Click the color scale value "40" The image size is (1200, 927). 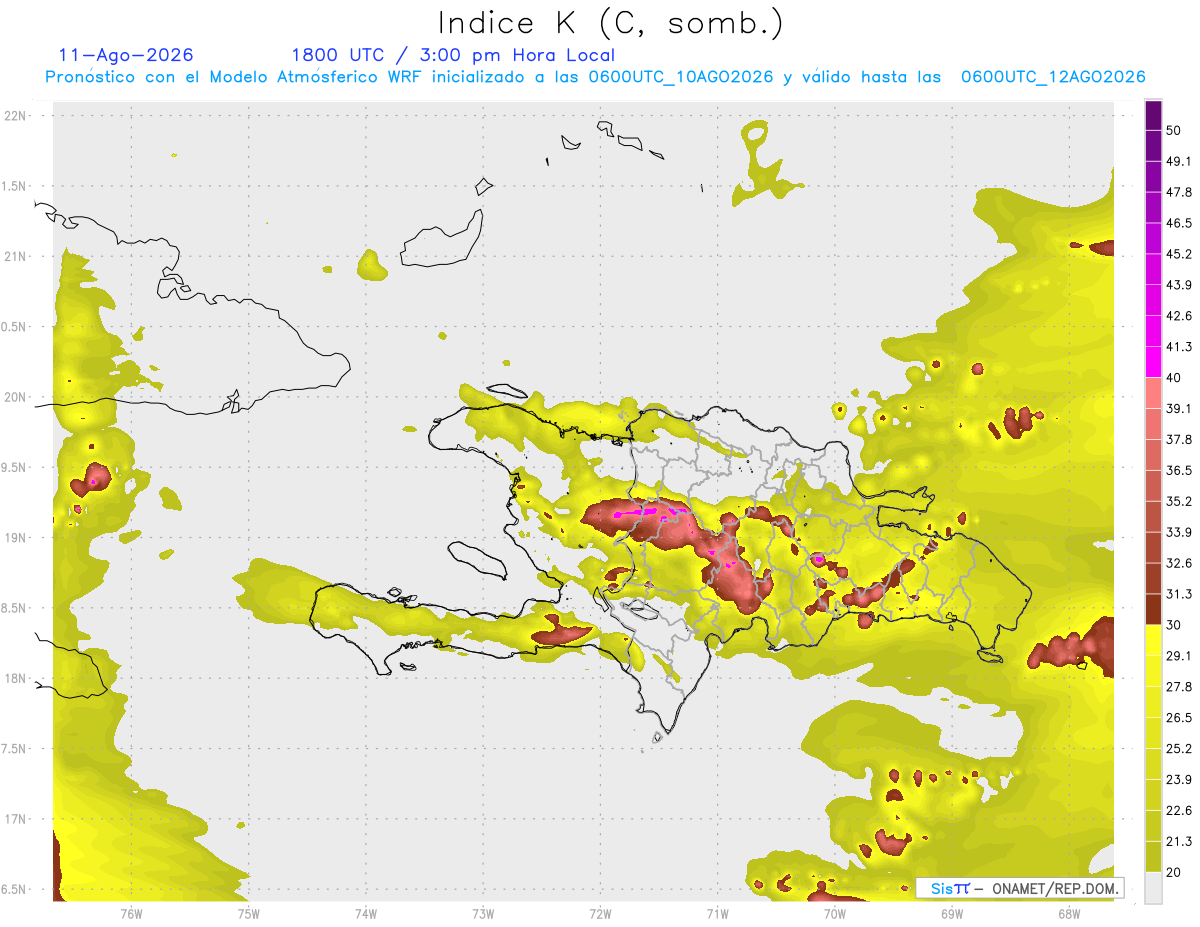coord(1173,378)
